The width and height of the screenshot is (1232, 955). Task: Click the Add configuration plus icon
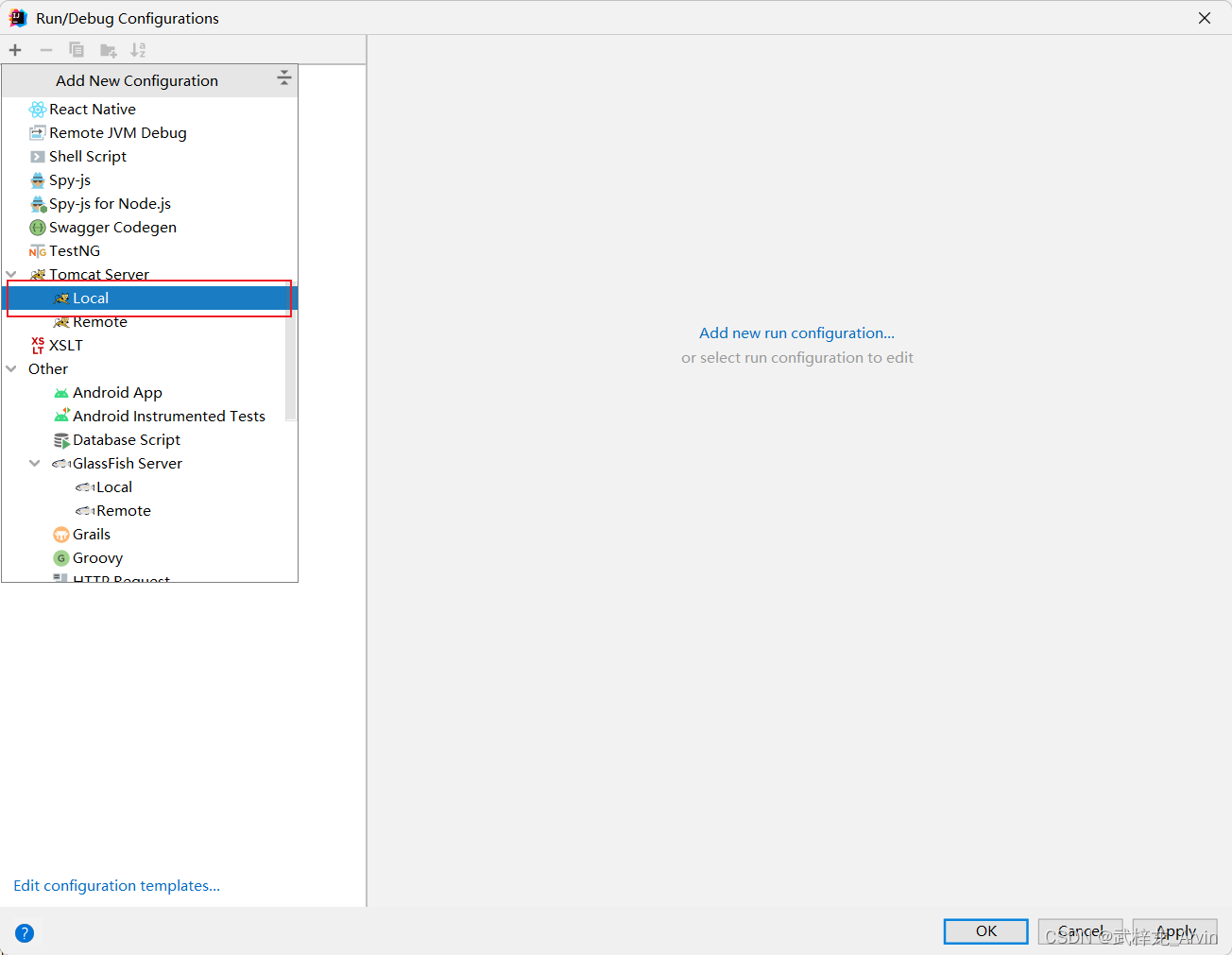pos(15,50)
